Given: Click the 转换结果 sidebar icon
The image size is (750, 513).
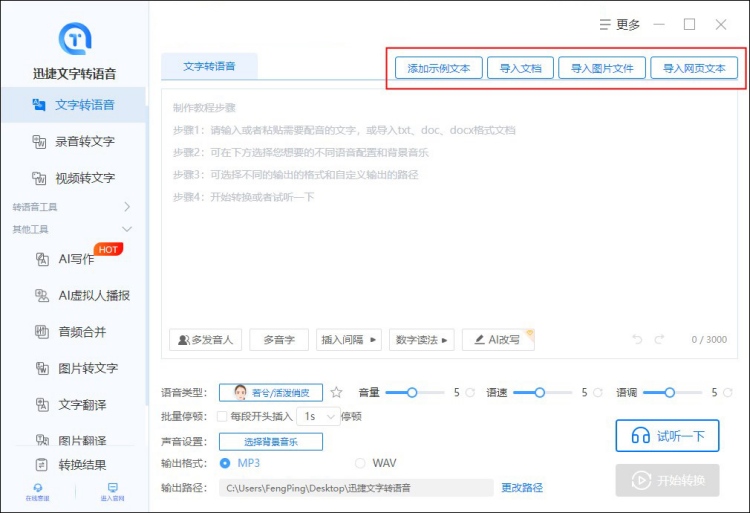Looking at the screenshot, I should (x=42, y=464).
